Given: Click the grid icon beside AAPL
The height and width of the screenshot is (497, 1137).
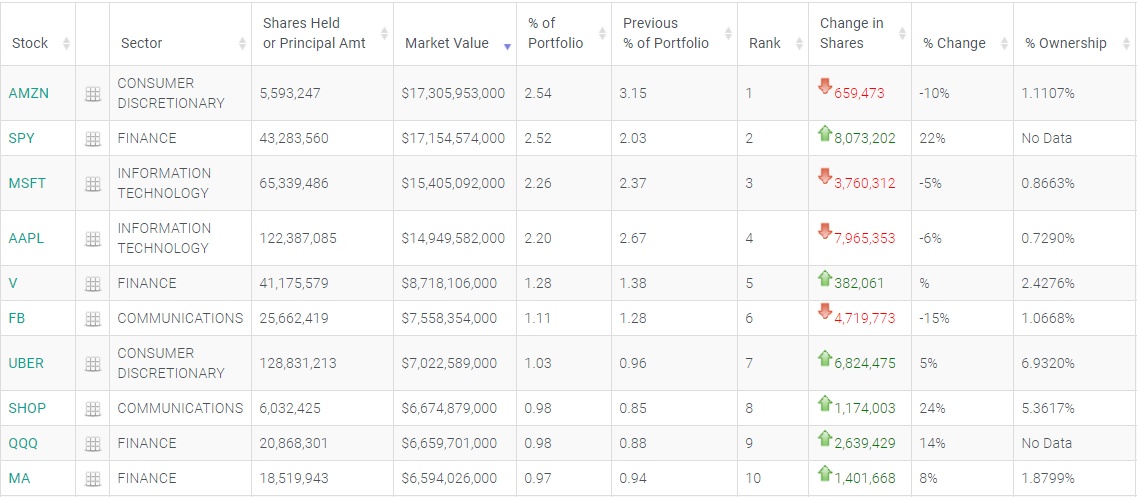Looking at the screenshot, I should click(x=93, y=239).
